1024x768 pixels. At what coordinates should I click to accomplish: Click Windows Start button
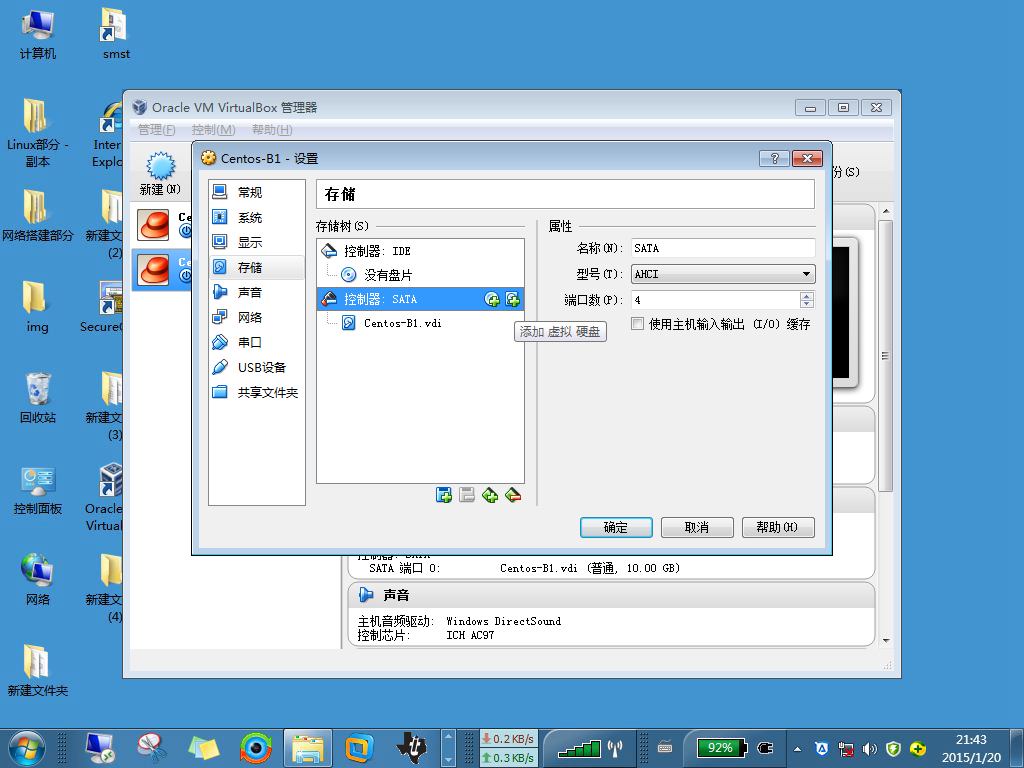point(27,748)
